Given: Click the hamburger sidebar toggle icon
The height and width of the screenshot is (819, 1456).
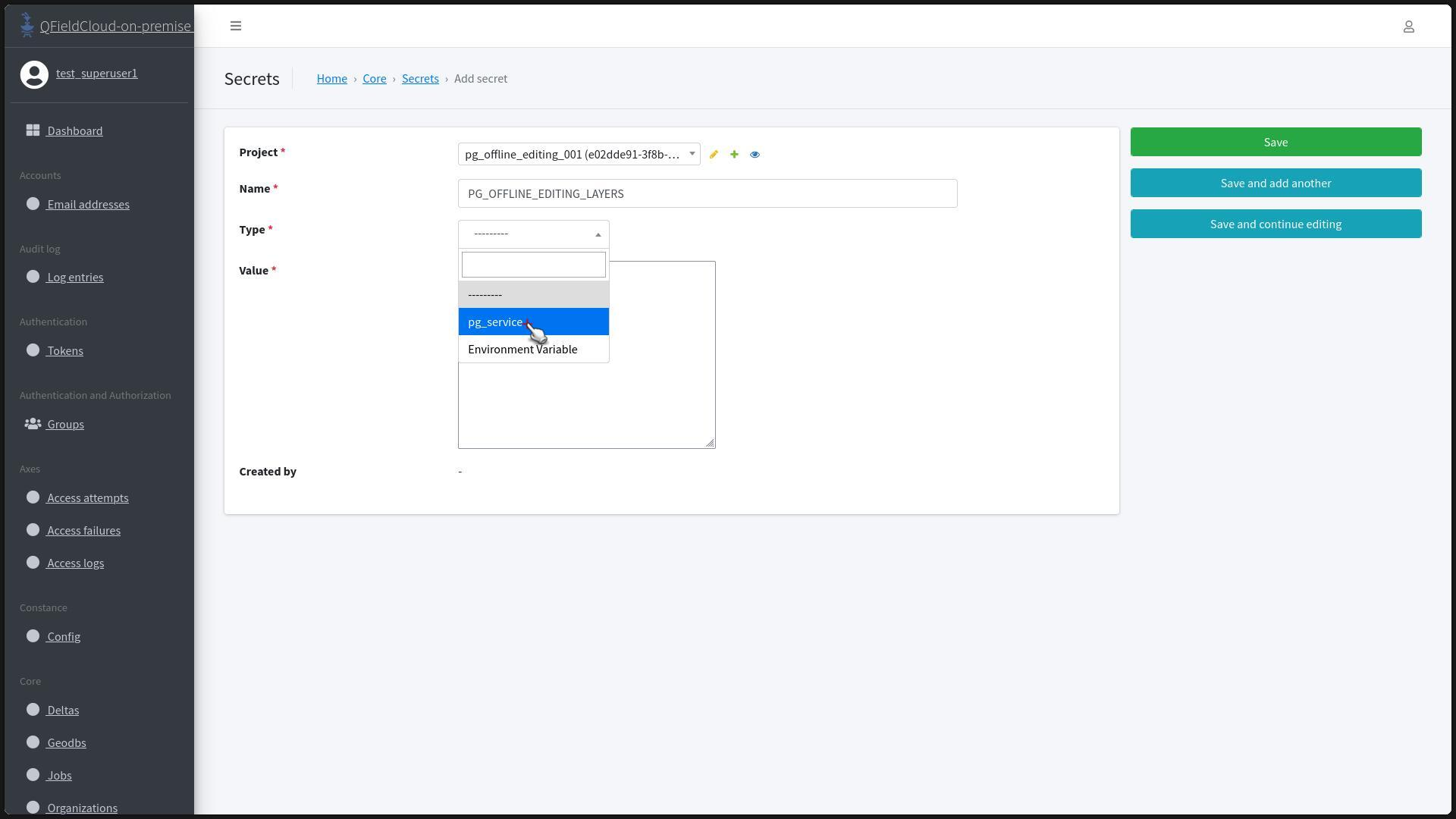Looking at the screenshot, I should point(236,26).
